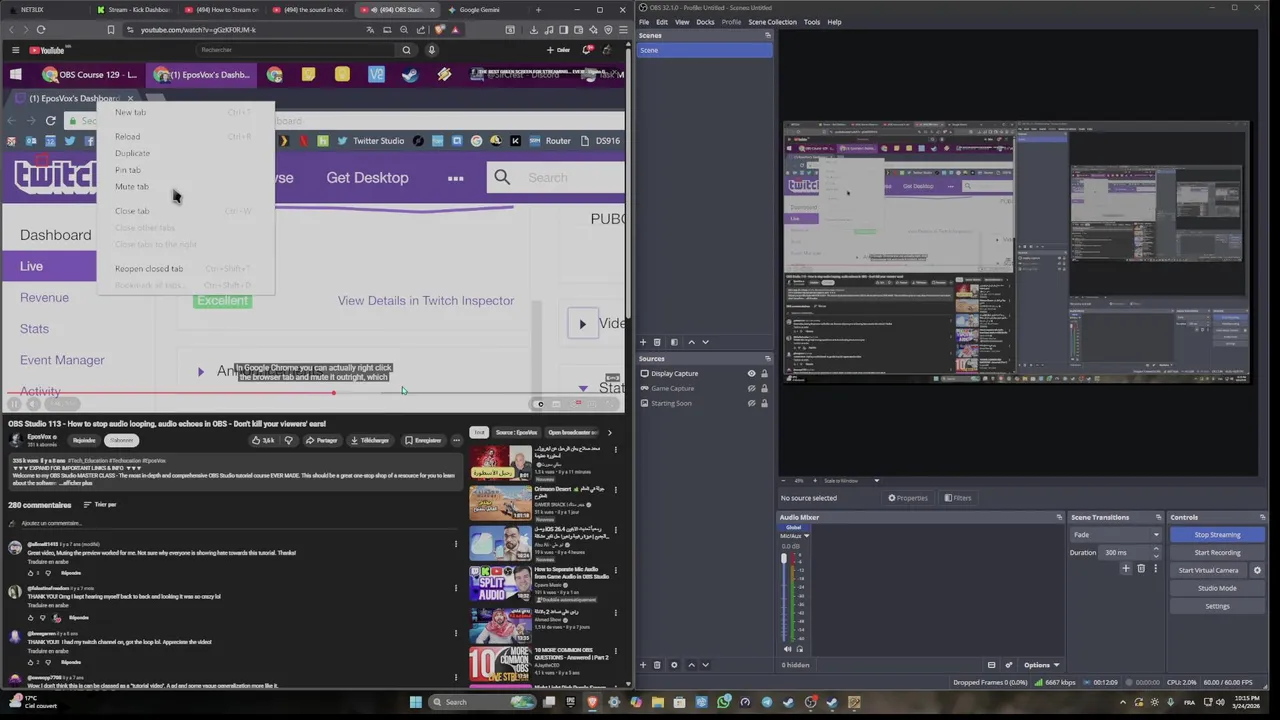Bookmark this page in address bar
The image size is (1280, 720).
(110, 30)
